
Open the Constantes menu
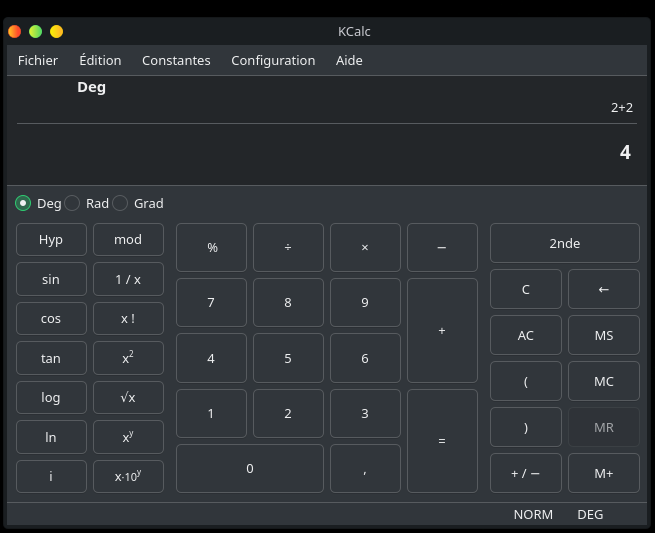(176, 60)
